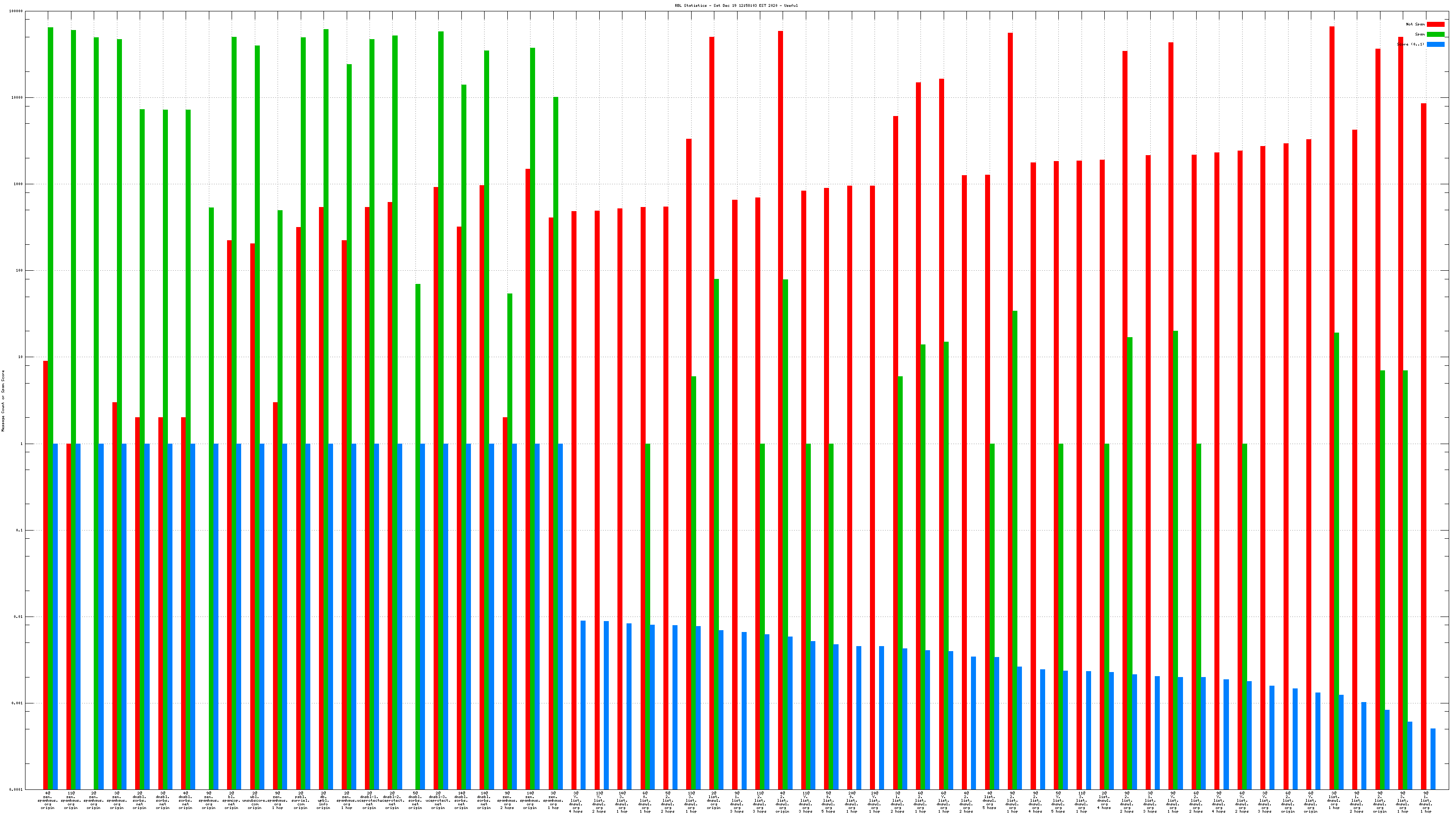Click the dnsbl-3.uceprotect.net origin x-axis label

click(438, 800)
